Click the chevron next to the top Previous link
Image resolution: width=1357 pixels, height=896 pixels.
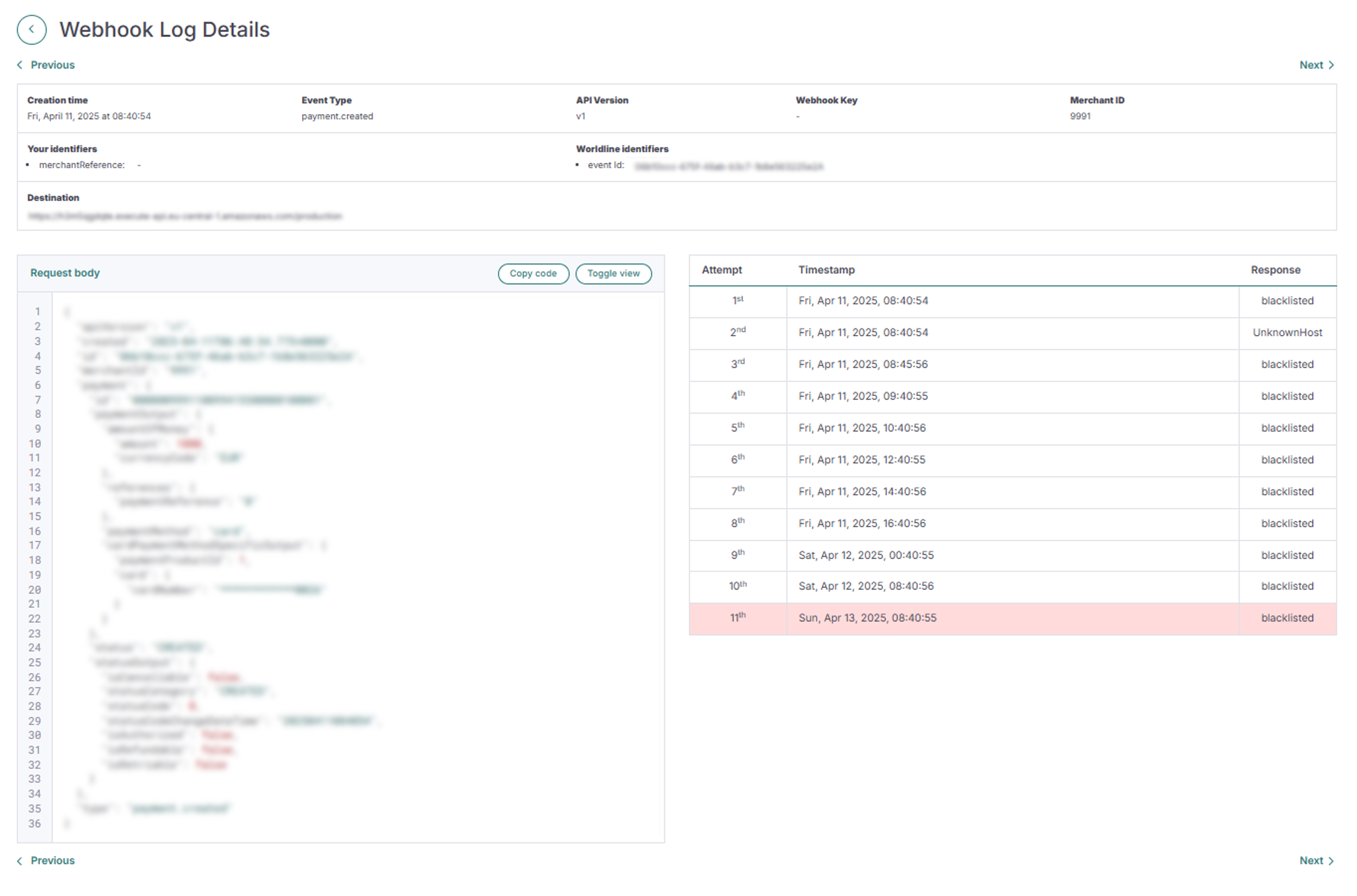tap(19, 65)
